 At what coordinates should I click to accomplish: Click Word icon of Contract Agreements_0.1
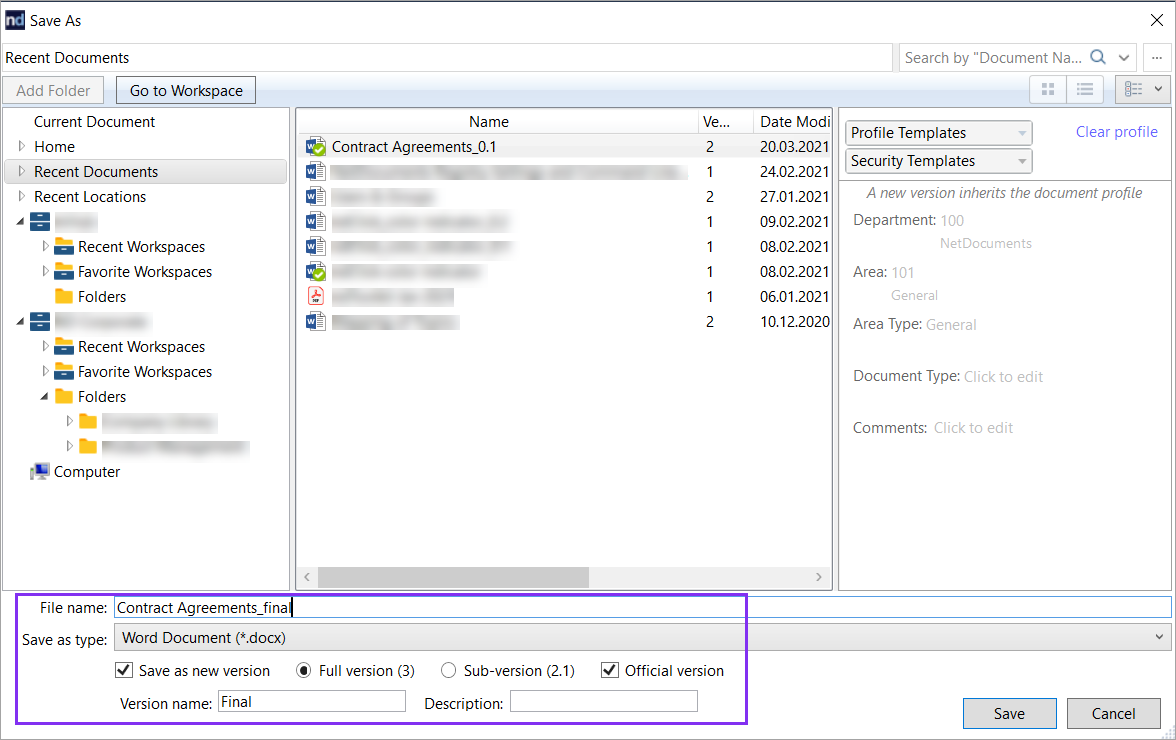pos(316,147)
